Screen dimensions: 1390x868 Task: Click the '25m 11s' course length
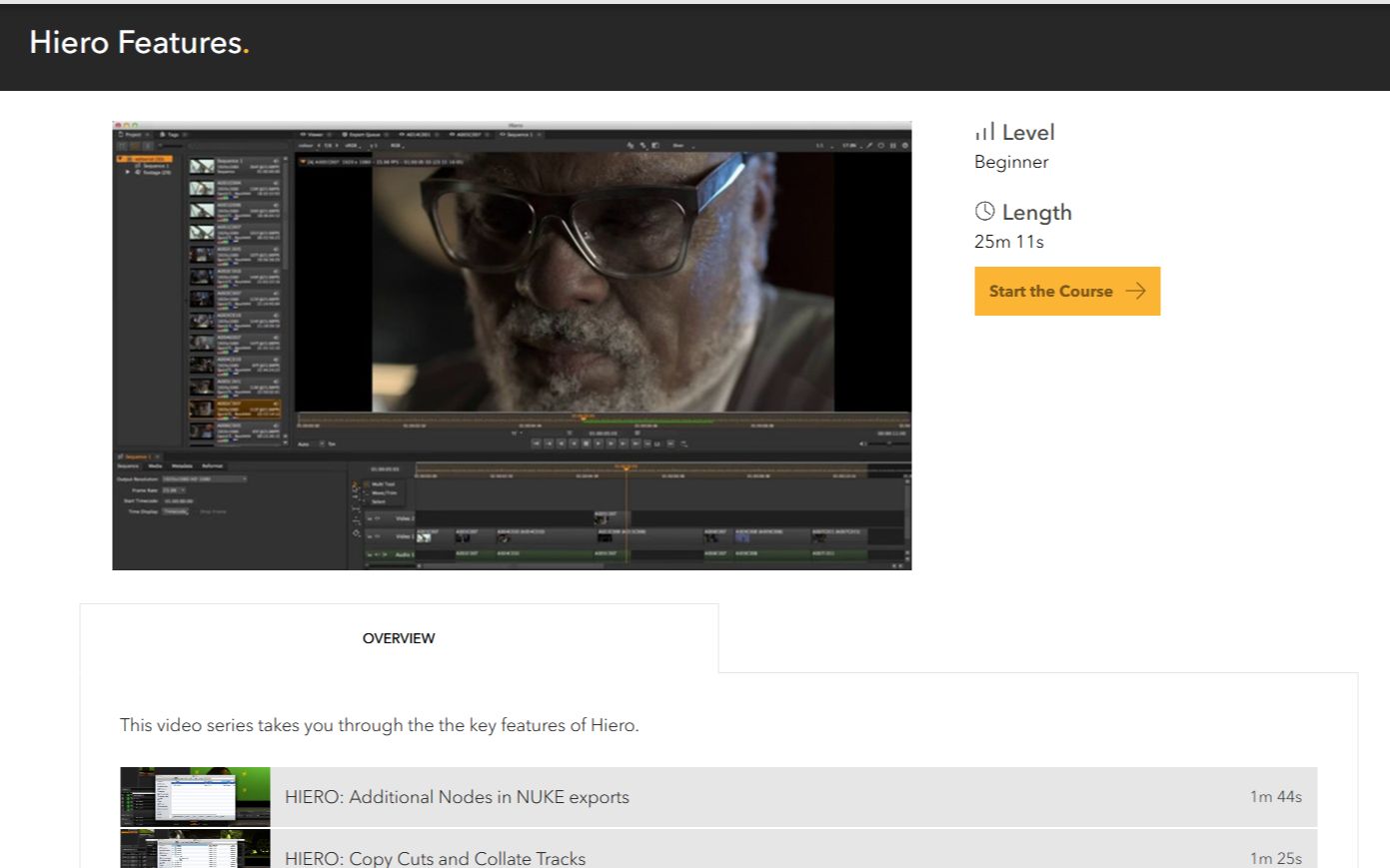(x=1008, y=241)
